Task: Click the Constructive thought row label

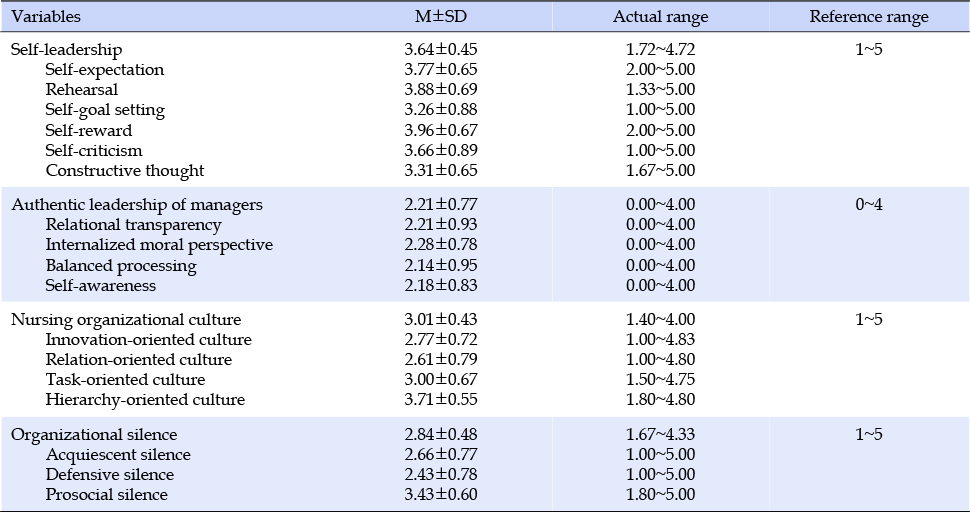Action: point(124,171)
